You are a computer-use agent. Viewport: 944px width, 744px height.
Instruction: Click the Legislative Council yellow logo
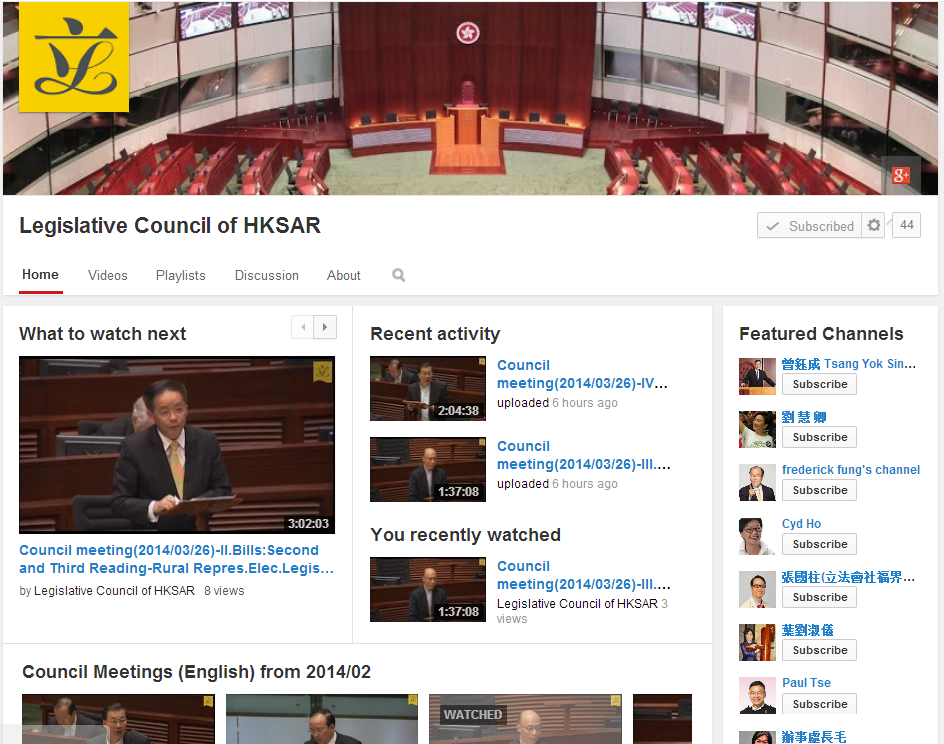click(x=74, y=57)
